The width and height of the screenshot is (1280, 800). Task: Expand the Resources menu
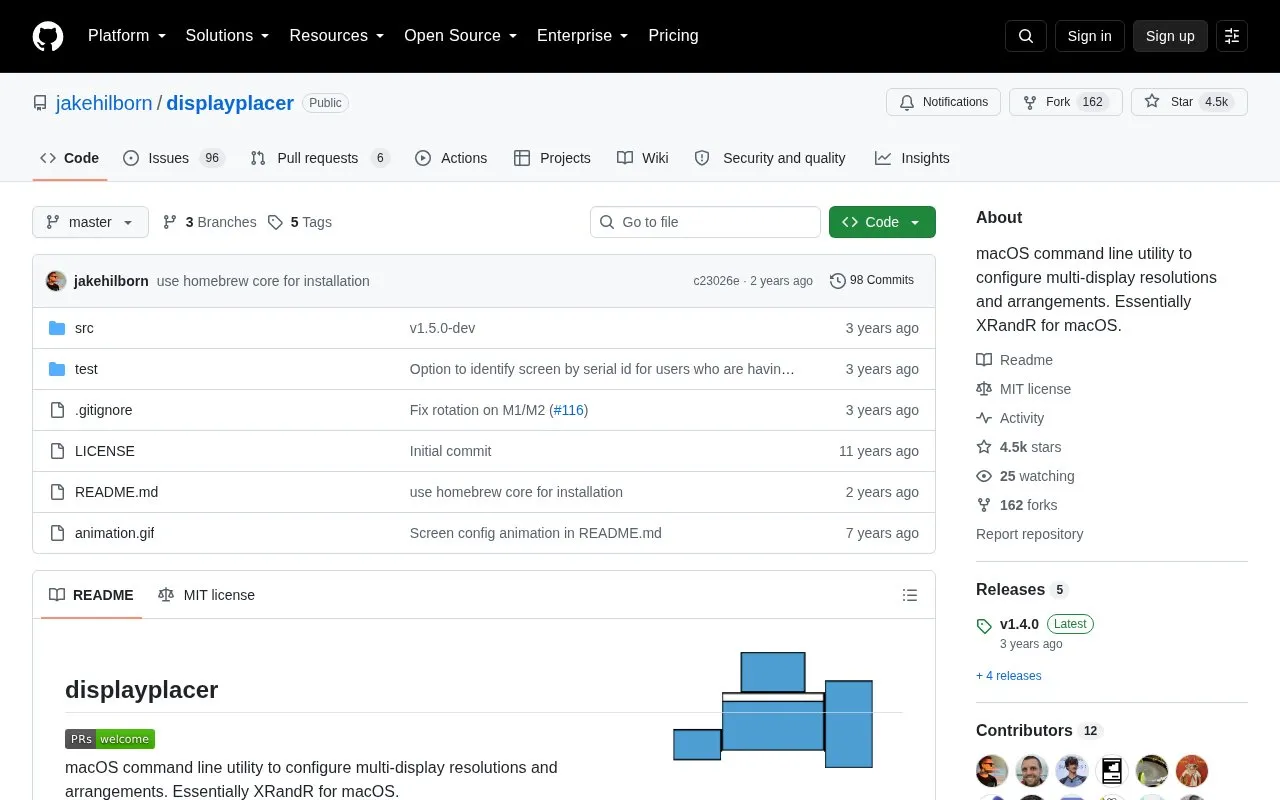point(337,36)
